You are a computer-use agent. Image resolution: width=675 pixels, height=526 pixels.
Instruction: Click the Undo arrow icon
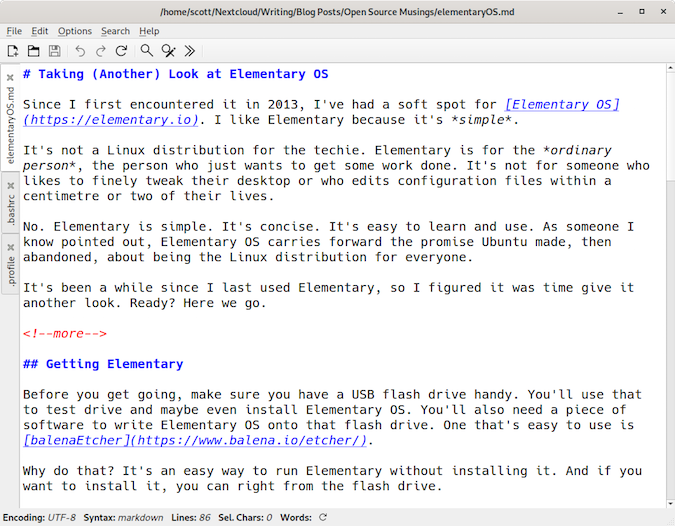(80, 51)
